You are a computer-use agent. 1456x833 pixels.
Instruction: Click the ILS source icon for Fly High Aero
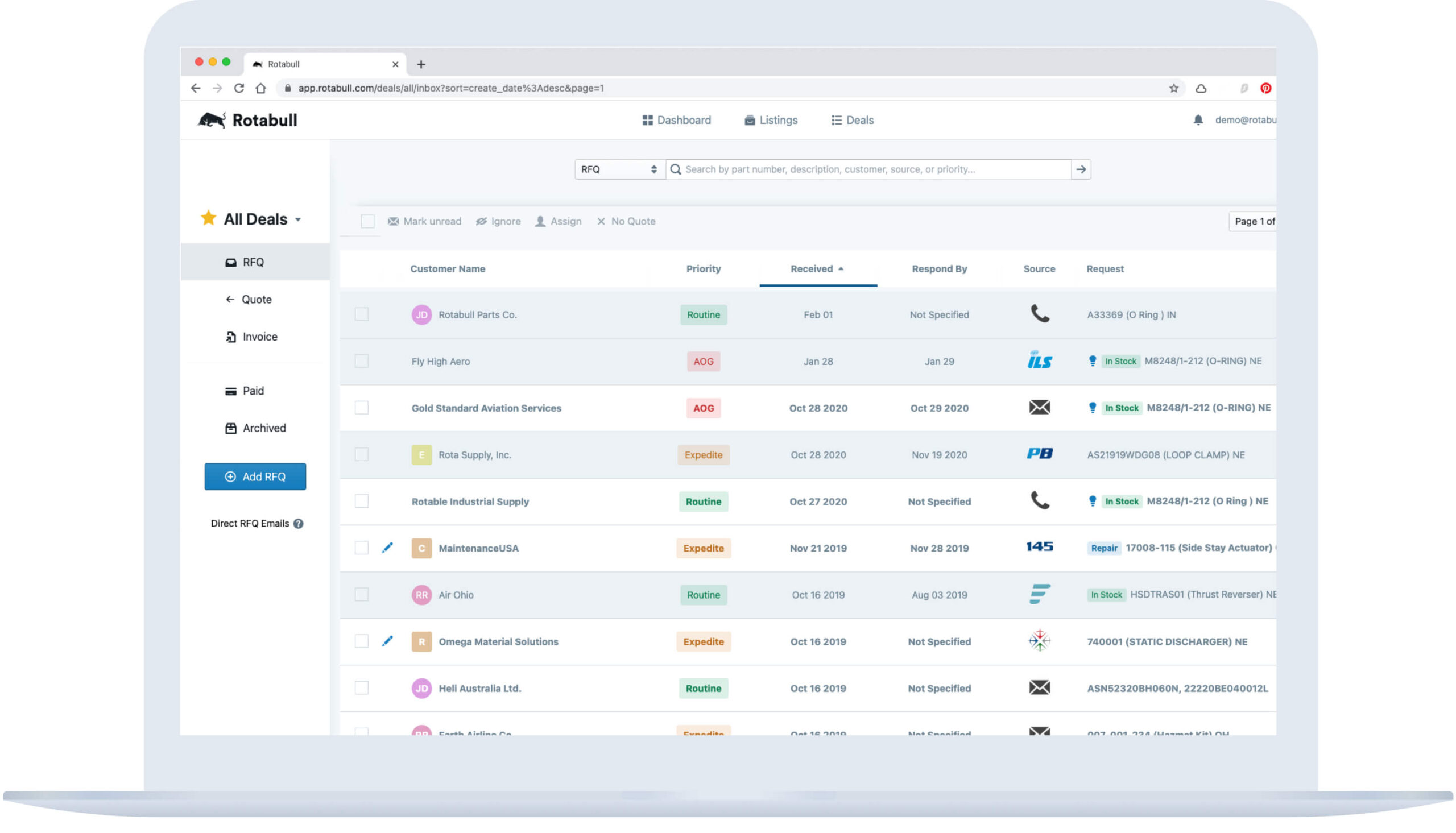pos(1039,361)
